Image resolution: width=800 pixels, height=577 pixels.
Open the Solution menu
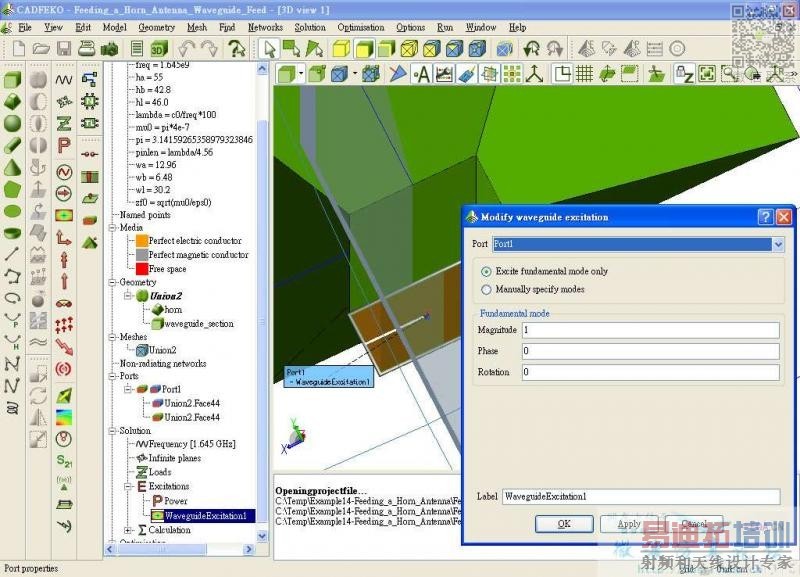[x=310, y=28]
